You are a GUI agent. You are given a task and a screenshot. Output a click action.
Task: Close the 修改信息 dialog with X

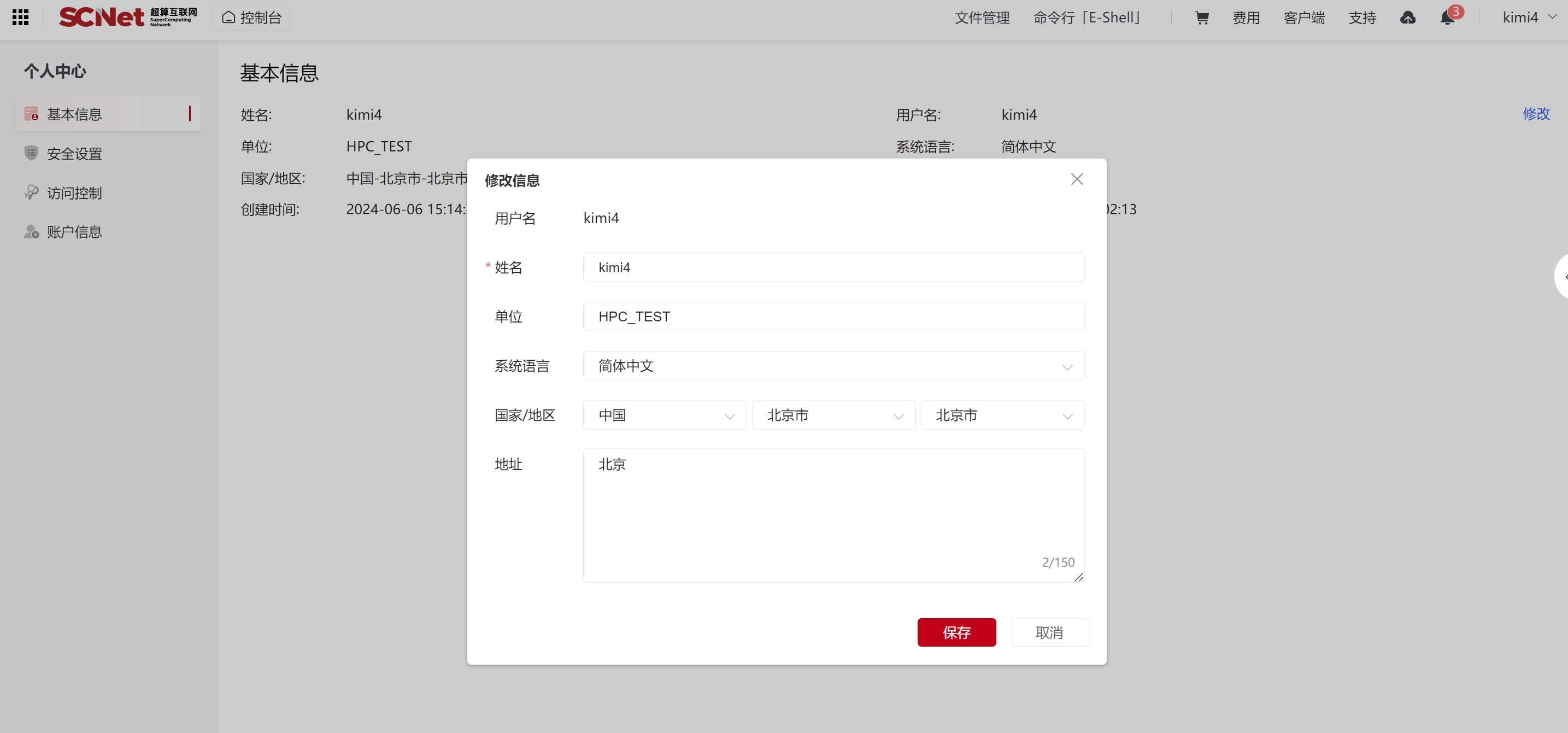pos(1077,179)
